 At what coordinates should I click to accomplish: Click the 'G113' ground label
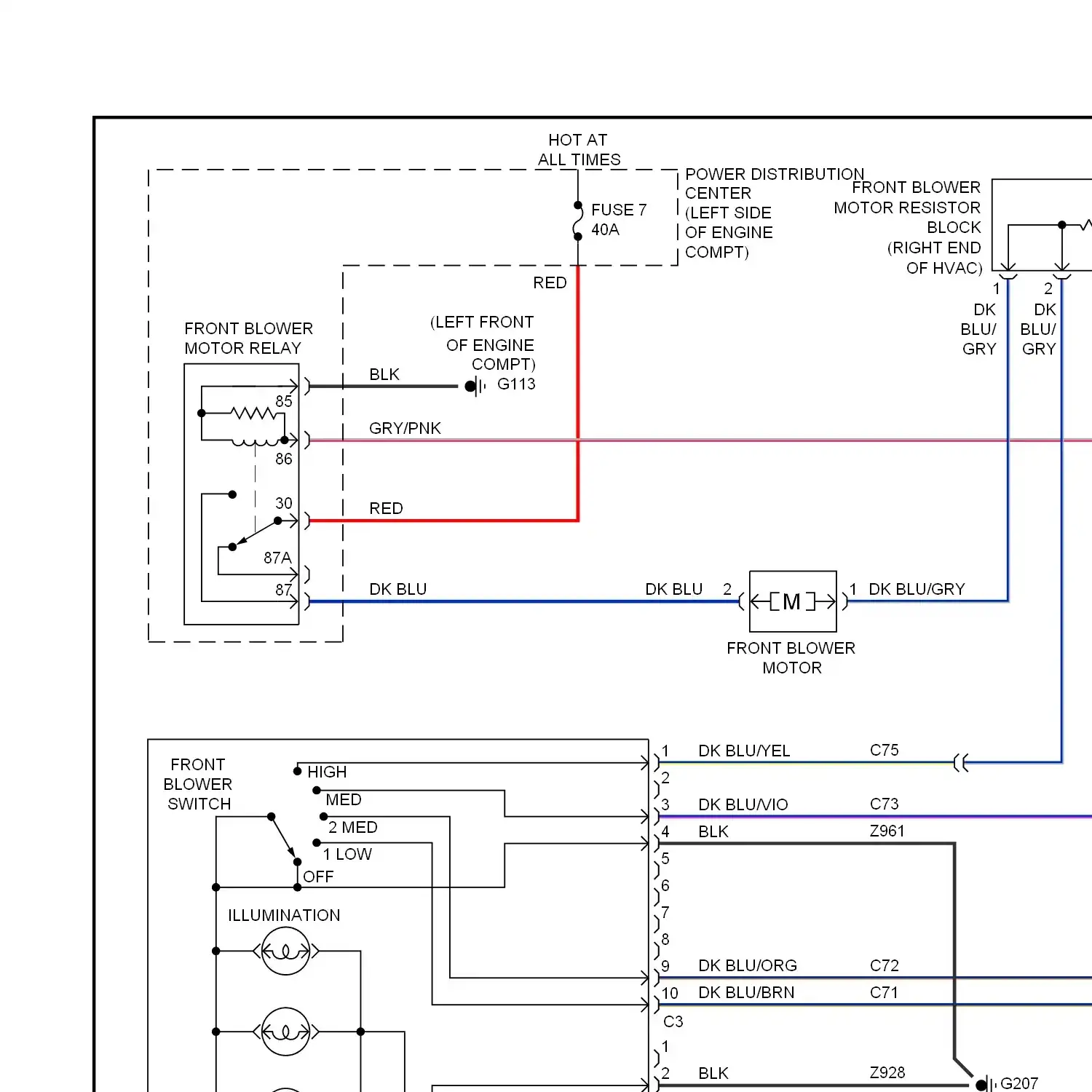(516, 384)
